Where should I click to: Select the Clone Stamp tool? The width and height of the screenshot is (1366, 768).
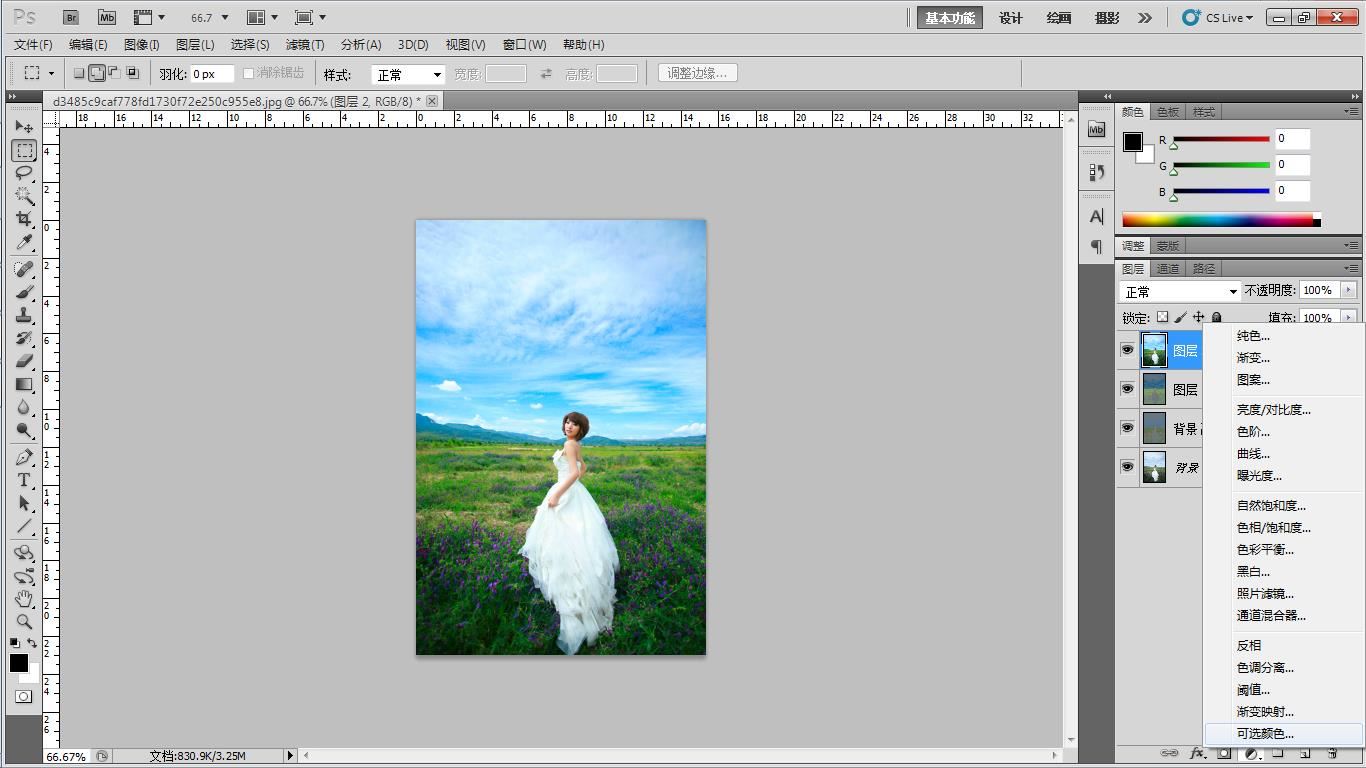[x=24, y=315]
